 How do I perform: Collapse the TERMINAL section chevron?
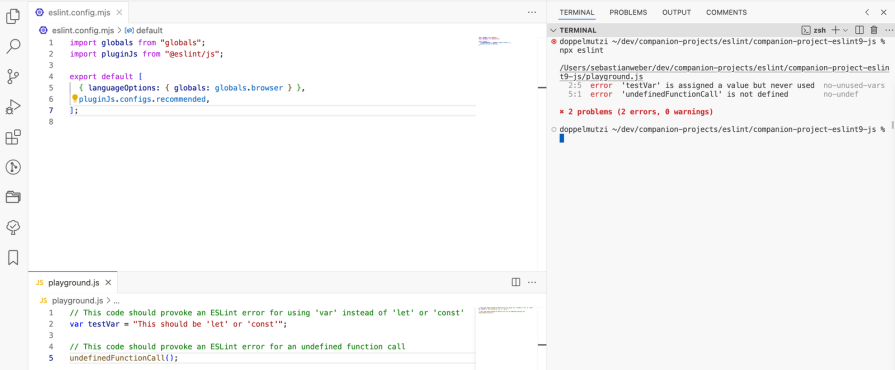(553, 30)
